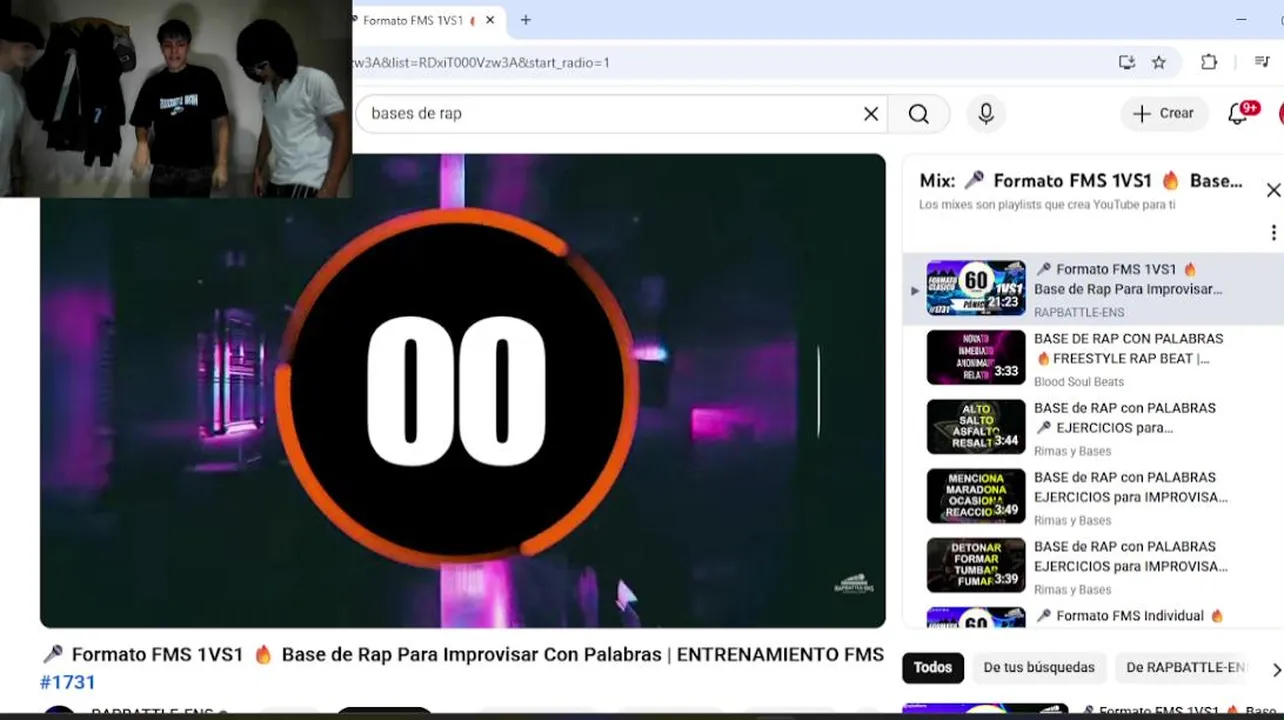Clear the search box with the X icon
The height and width of the screenshot is (720, 1284).
tap(871, 114)
